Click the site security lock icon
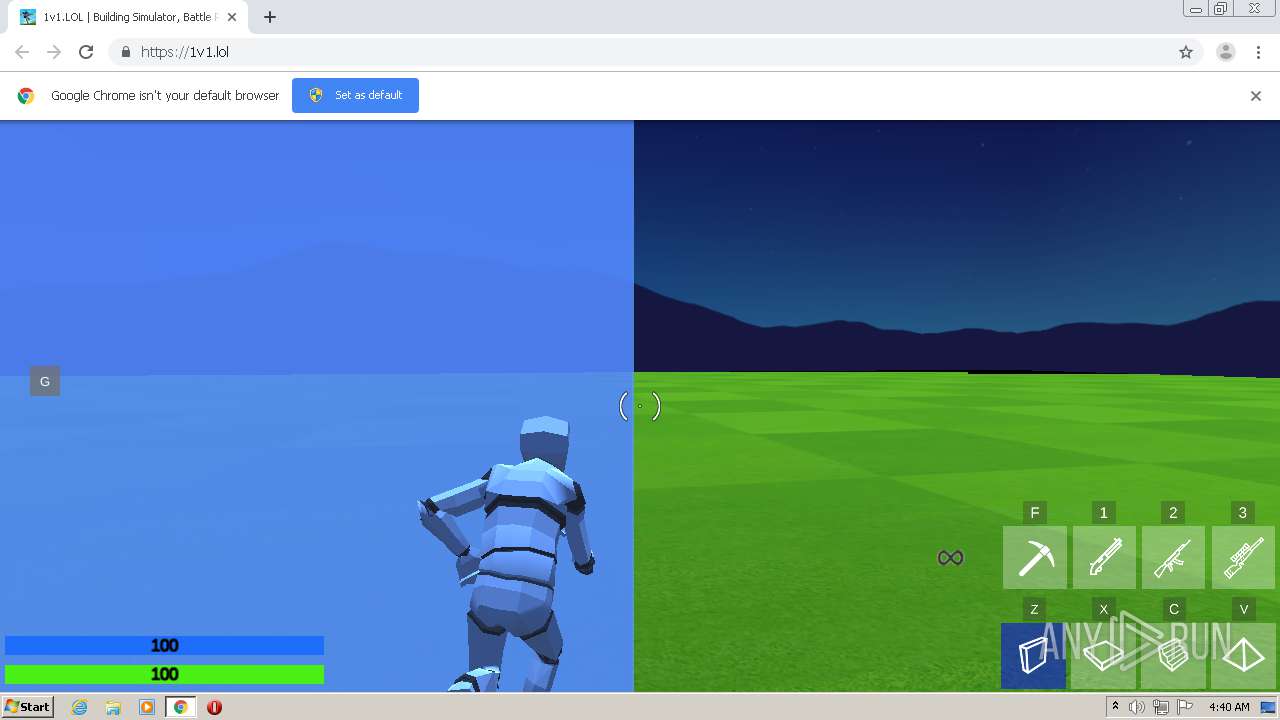Screen dimensions: 1280x720 [125, 52]
